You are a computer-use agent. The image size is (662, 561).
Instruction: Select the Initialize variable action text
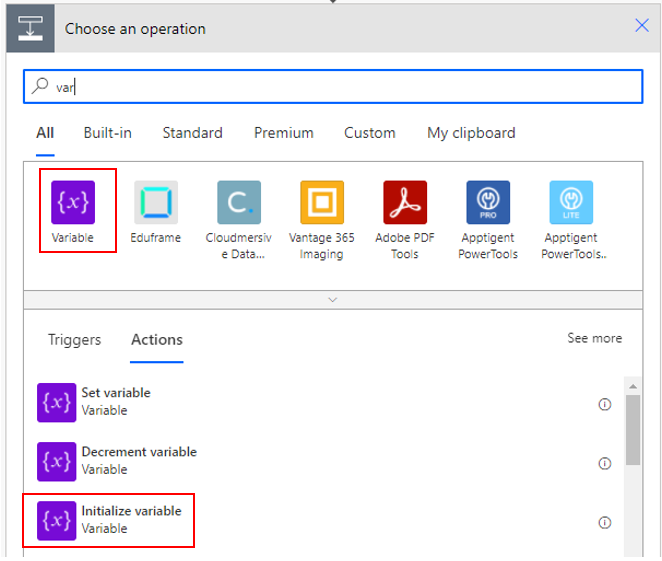click(131, 511)
